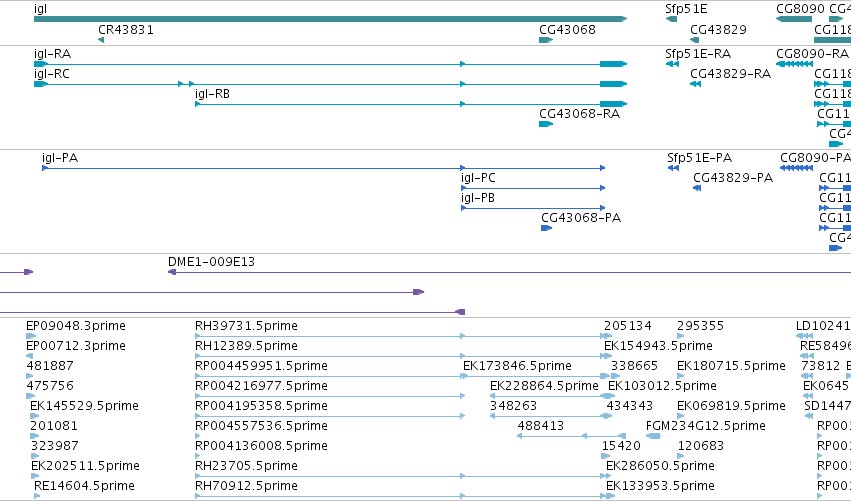Screen dimensions: 851x501
Task: Click the 295355 feature label
Action: [x=700, y=326]
